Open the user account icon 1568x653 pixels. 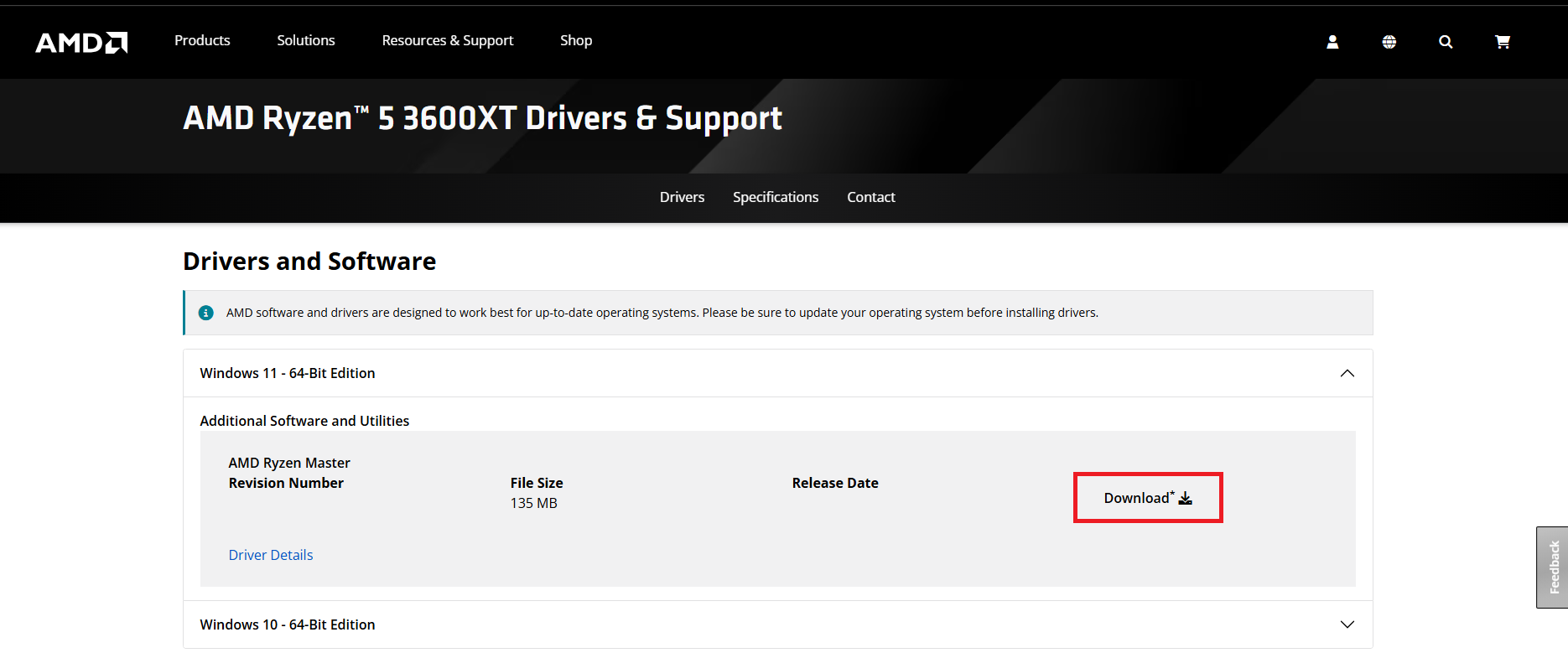tap(1332, 42)
